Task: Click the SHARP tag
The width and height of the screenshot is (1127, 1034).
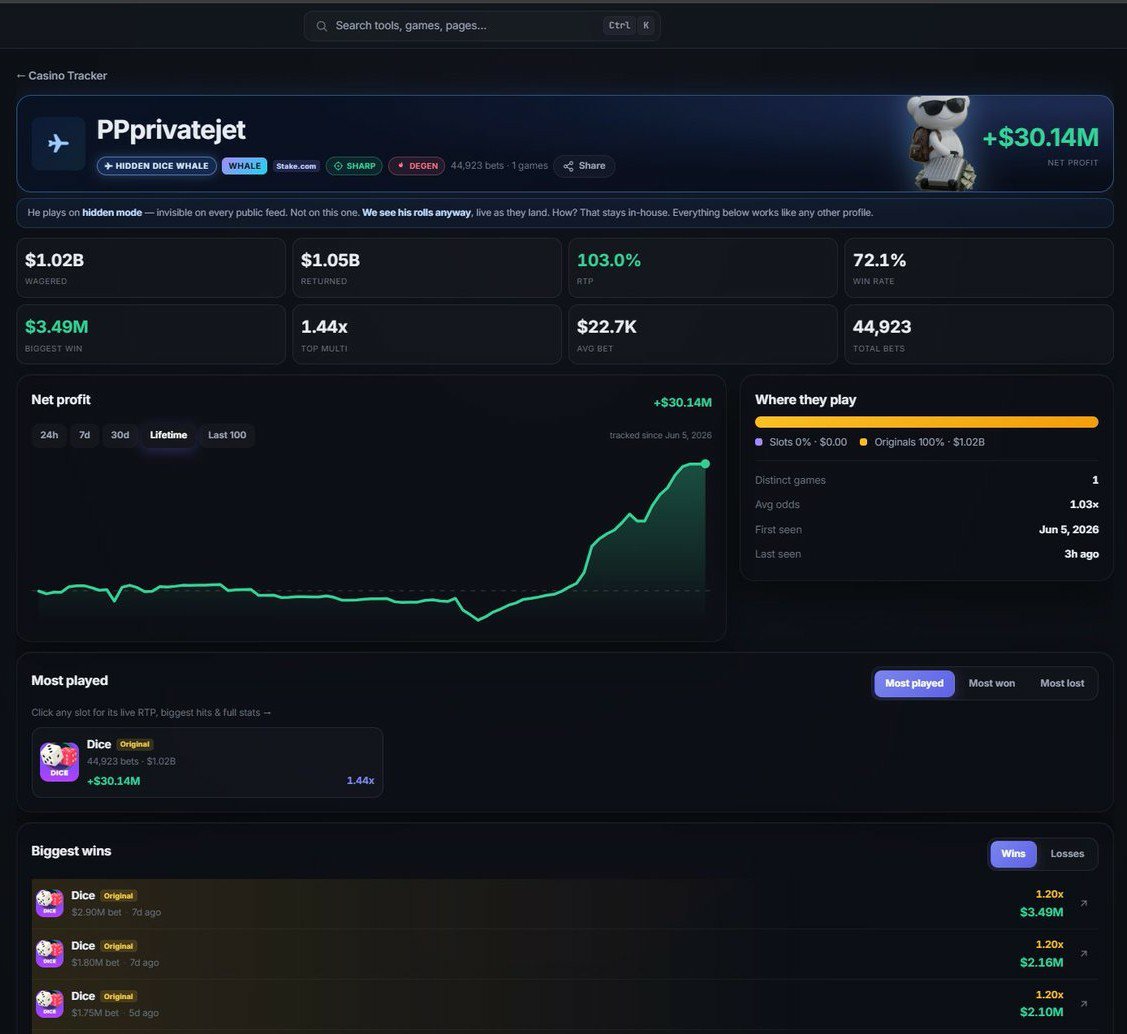Action: pyautogui.click(x=354, y=166)
